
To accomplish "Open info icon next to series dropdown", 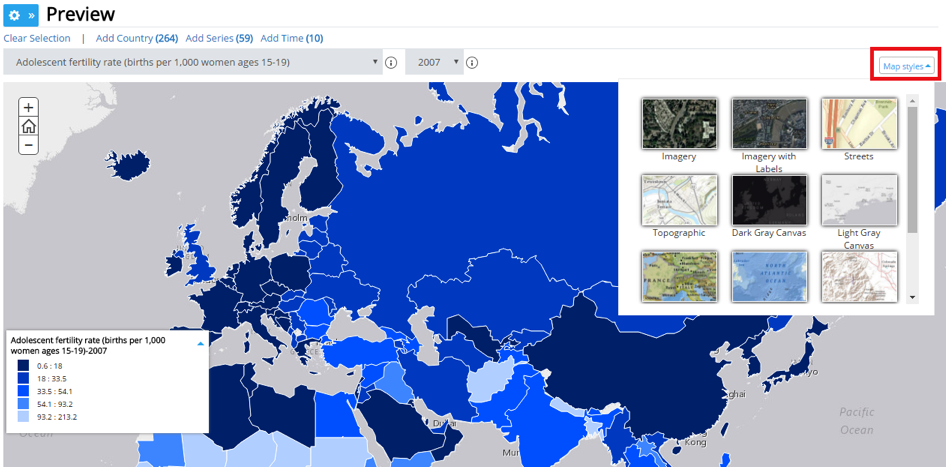I will 391,63.
